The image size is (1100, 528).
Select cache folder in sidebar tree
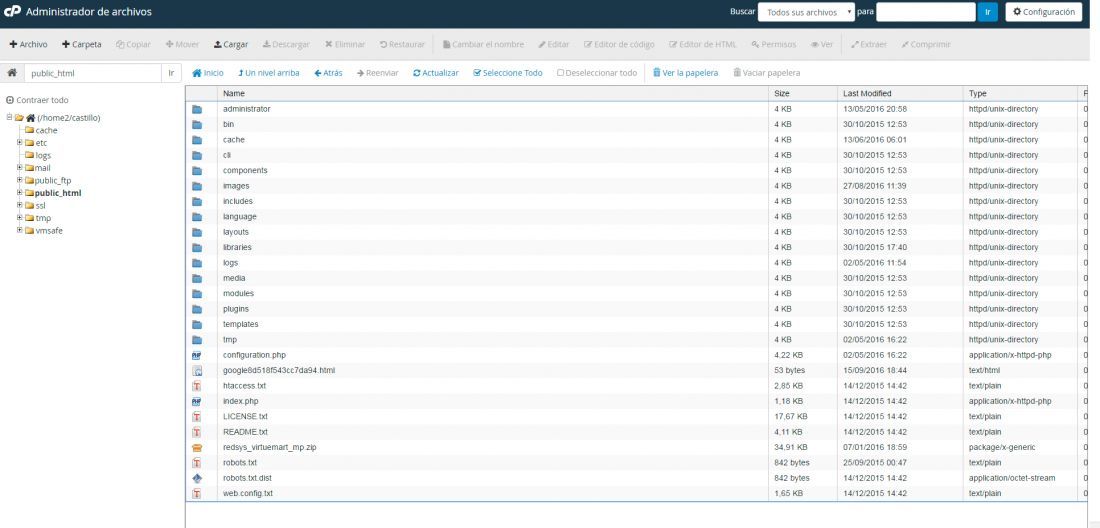[46, 130]
